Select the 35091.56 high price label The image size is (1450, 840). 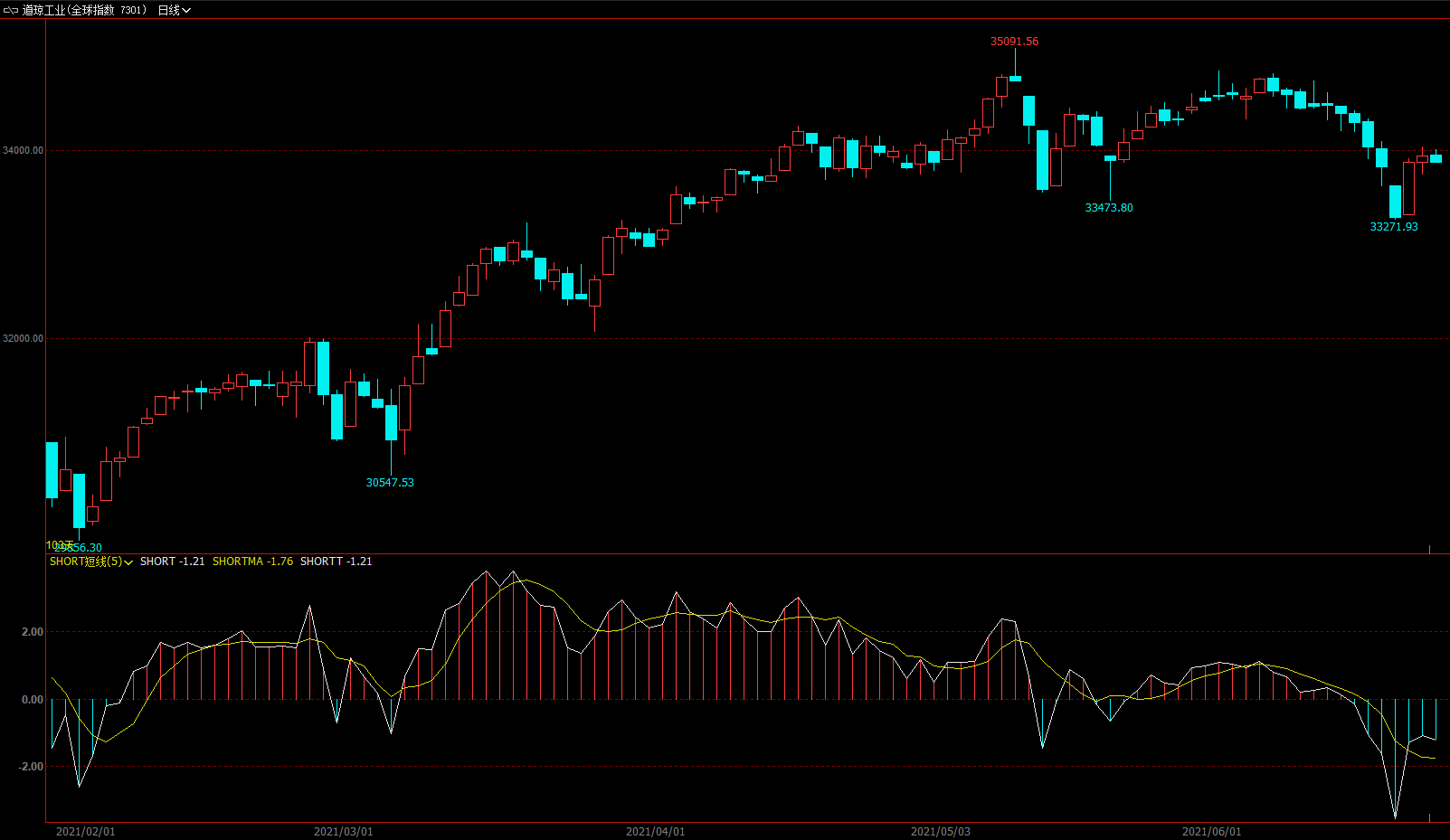pyautogui.click(x=1014, y=42)
